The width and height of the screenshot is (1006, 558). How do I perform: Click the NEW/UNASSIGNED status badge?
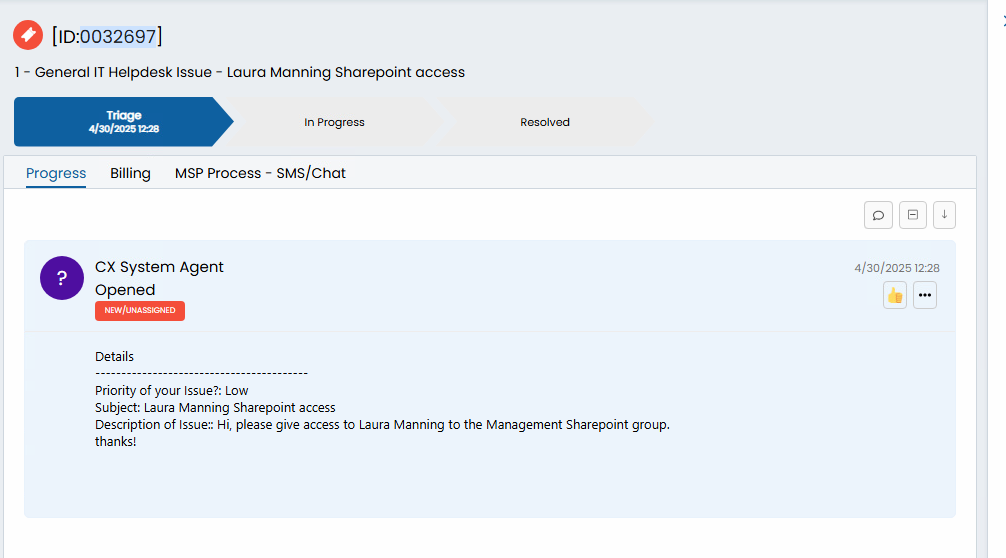pos(140,310)
